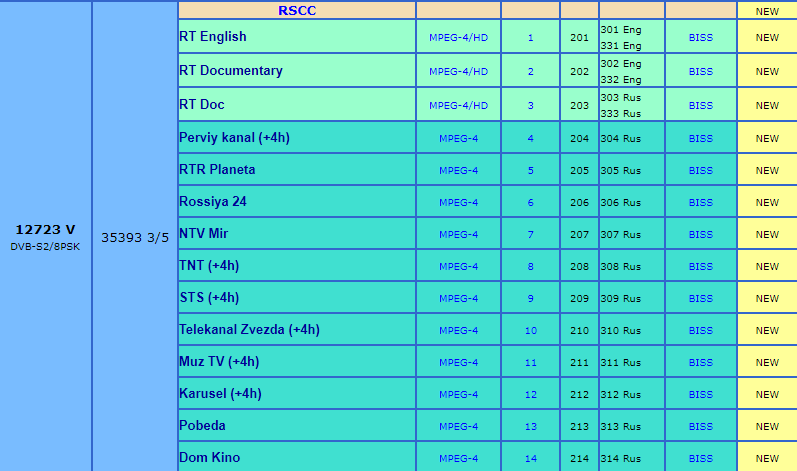Click the RSCC provider link

tap(299, 10)
